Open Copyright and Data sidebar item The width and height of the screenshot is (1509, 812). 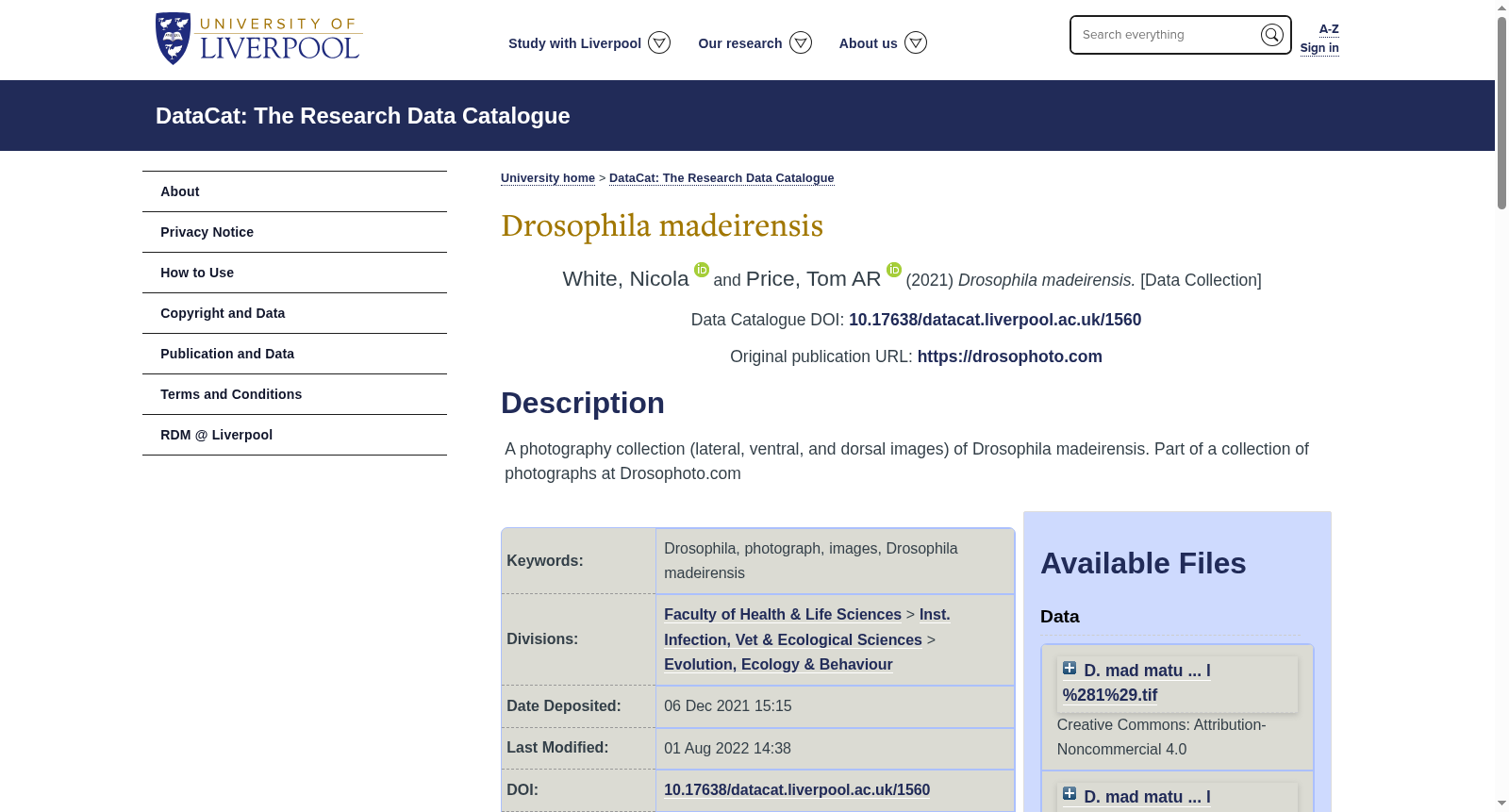294,313
